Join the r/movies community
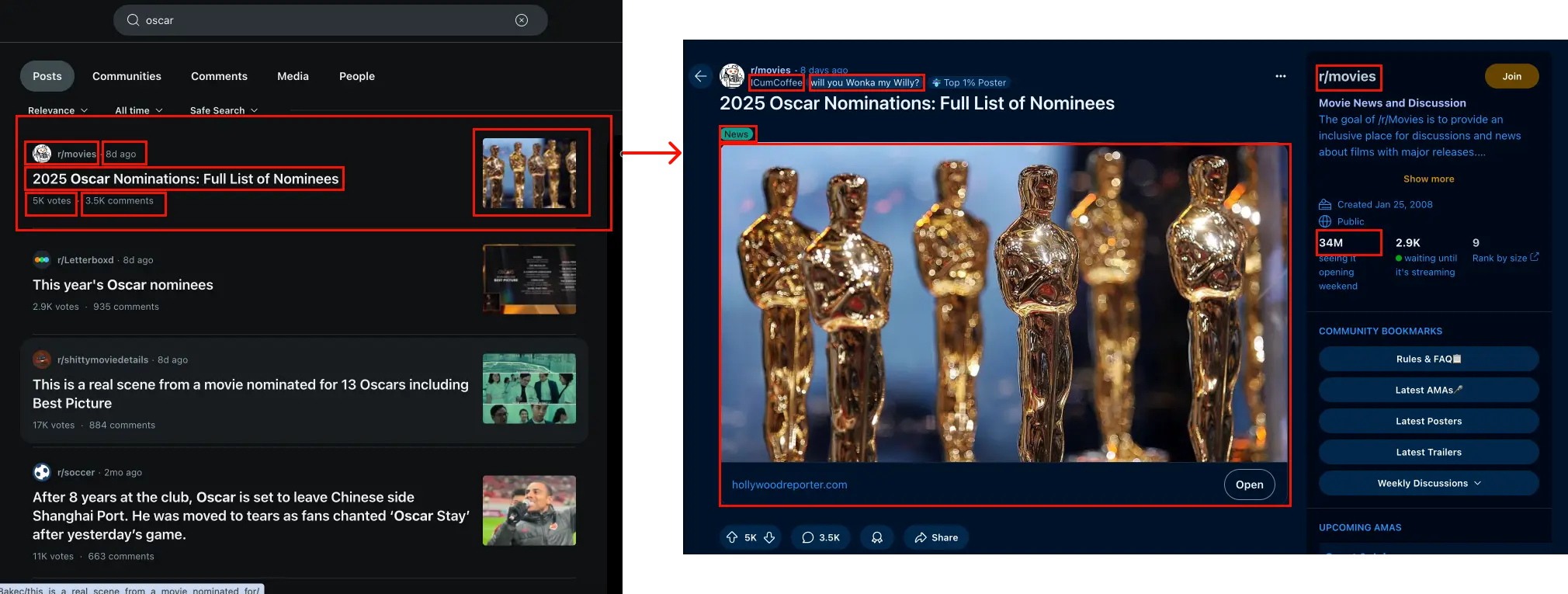The image size is (1568, 594). pos(1511,76)
